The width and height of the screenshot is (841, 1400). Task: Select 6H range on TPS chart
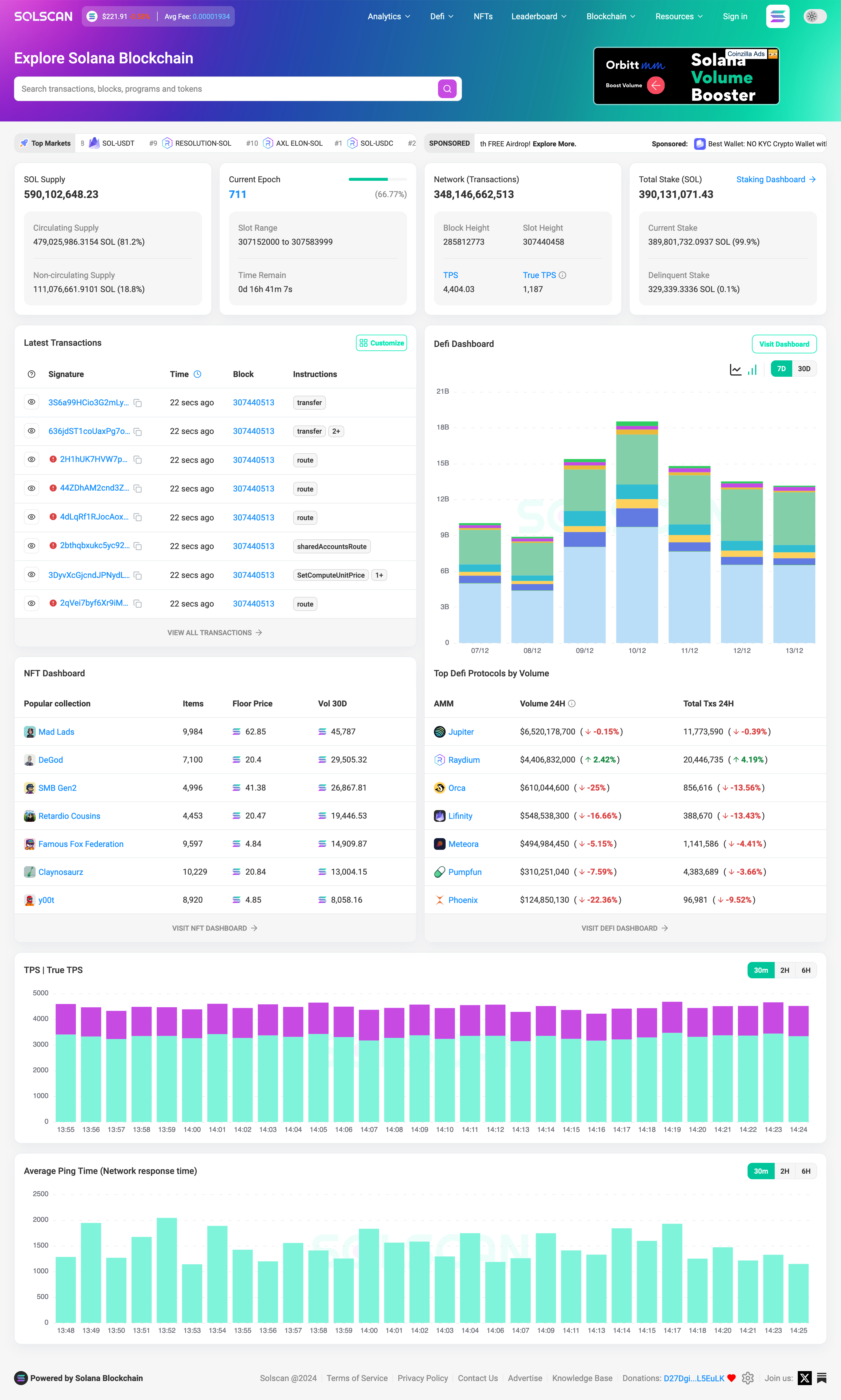coord(806,970)
